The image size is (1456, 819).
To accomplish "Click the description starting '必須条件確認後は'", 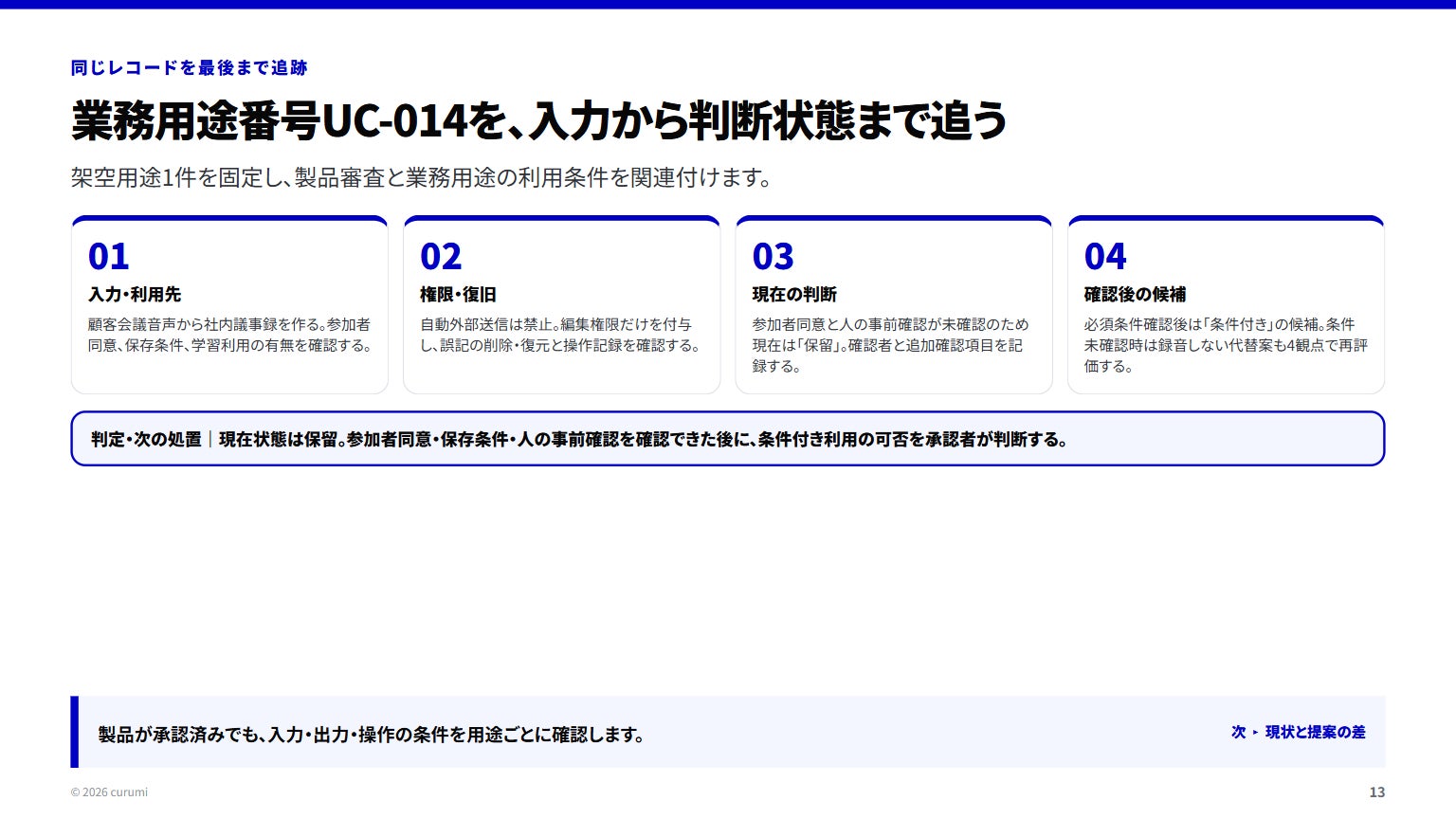I will (x=1226, y=345).
